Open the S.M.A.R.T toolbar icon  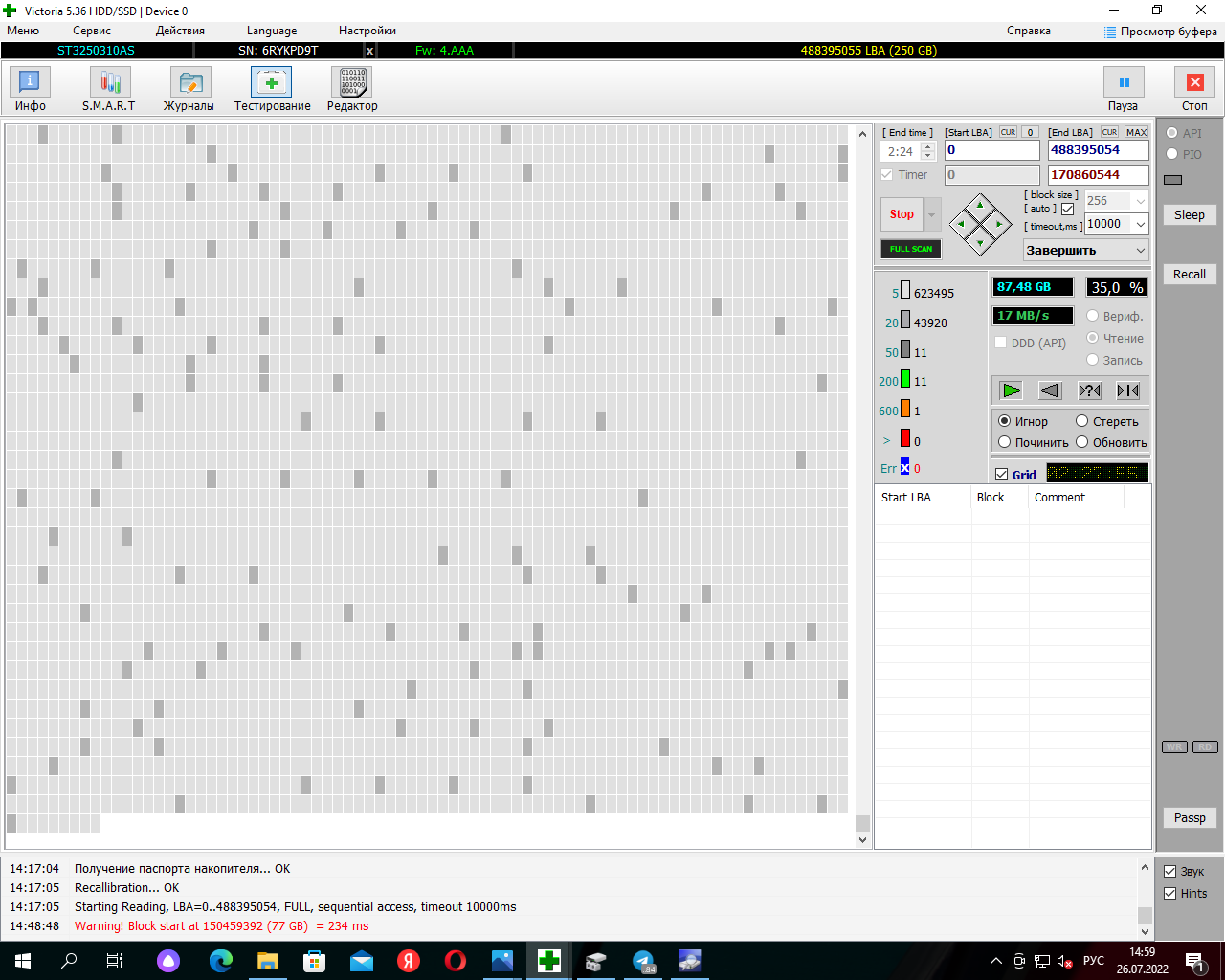pyautogui.click(x=109, y=82)
